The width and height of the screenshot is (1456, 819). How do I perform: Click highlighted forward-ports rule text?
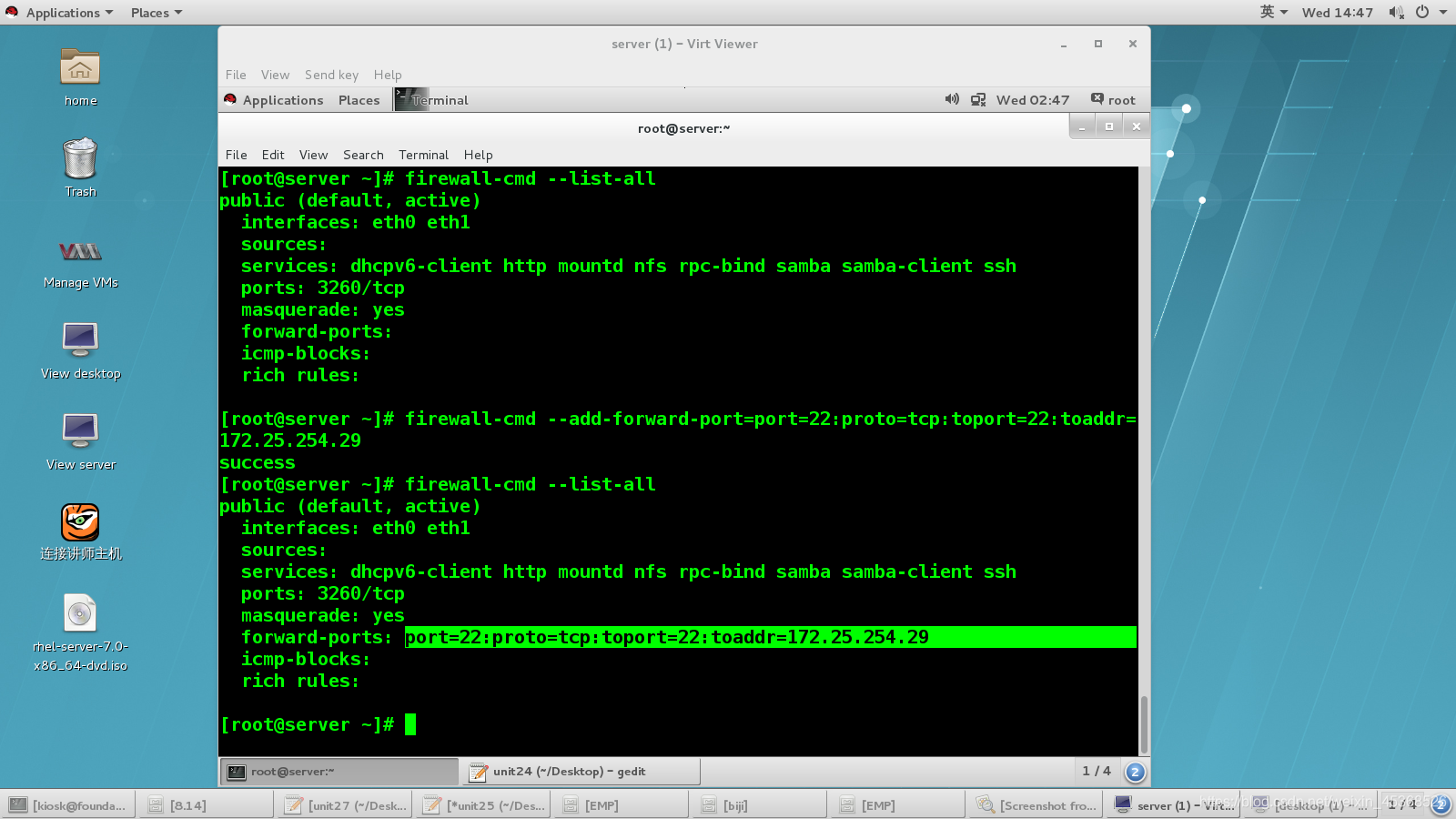coord(667,637)
